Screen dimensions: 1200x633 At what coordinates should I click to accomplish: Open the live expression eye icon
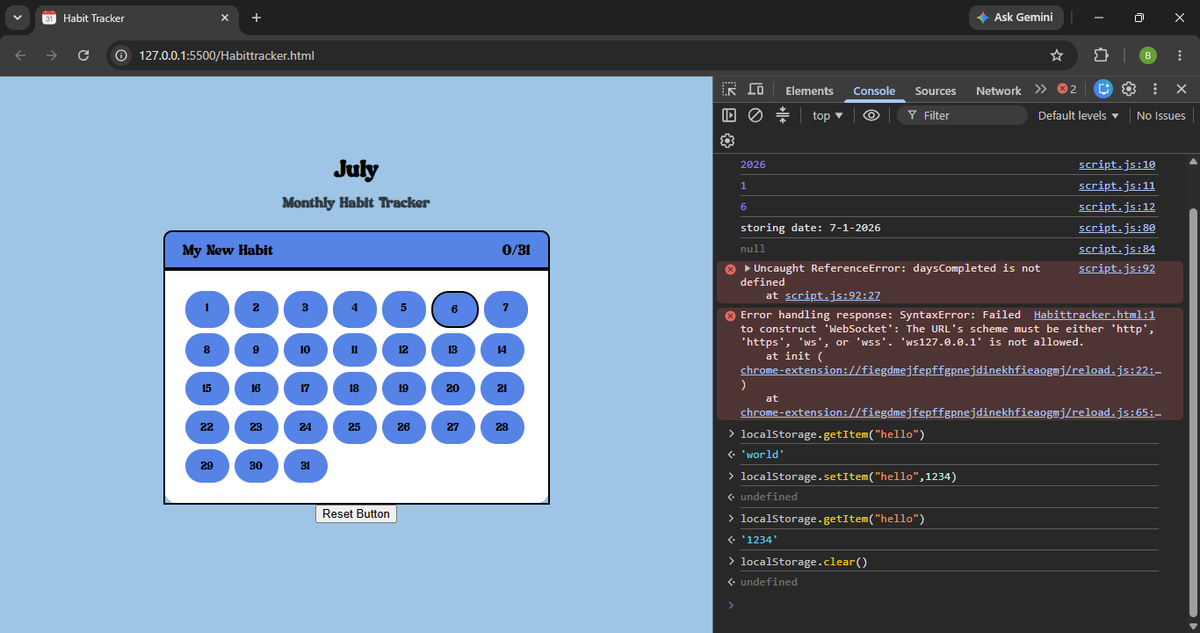871,115
